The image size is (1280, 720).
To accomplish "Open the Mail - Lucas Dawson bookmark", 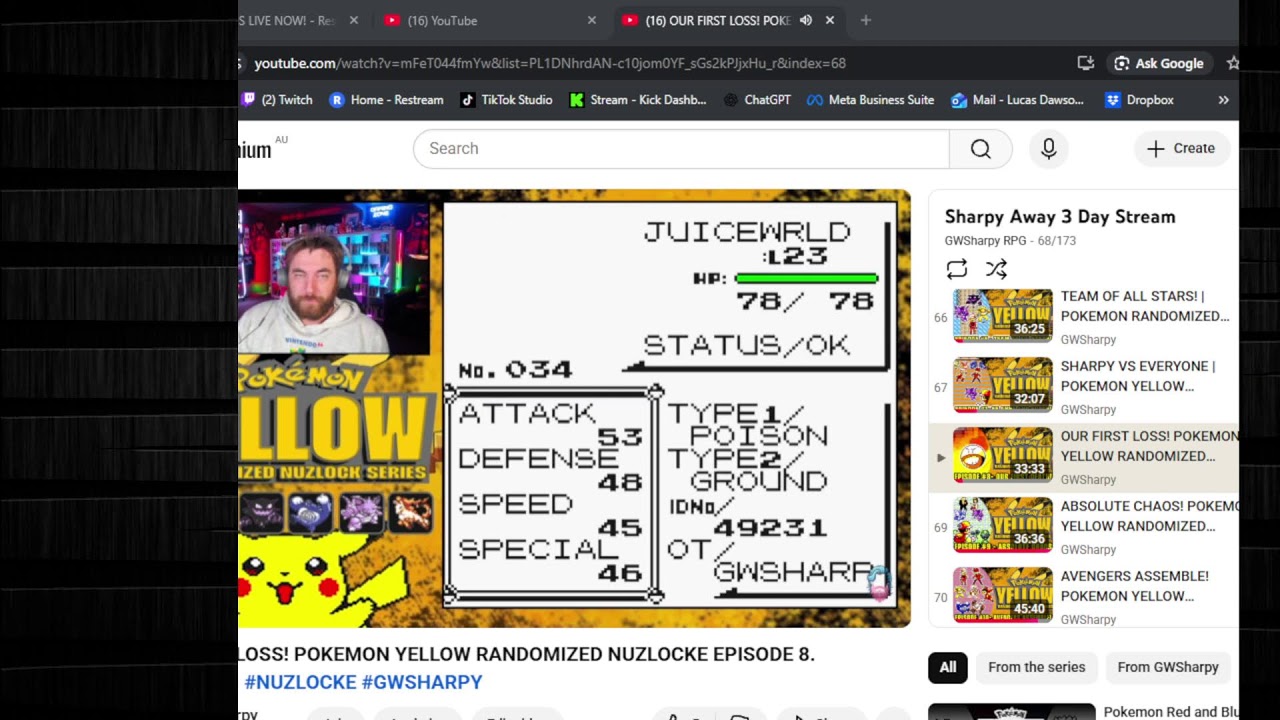I will [x=1017, y=100].
